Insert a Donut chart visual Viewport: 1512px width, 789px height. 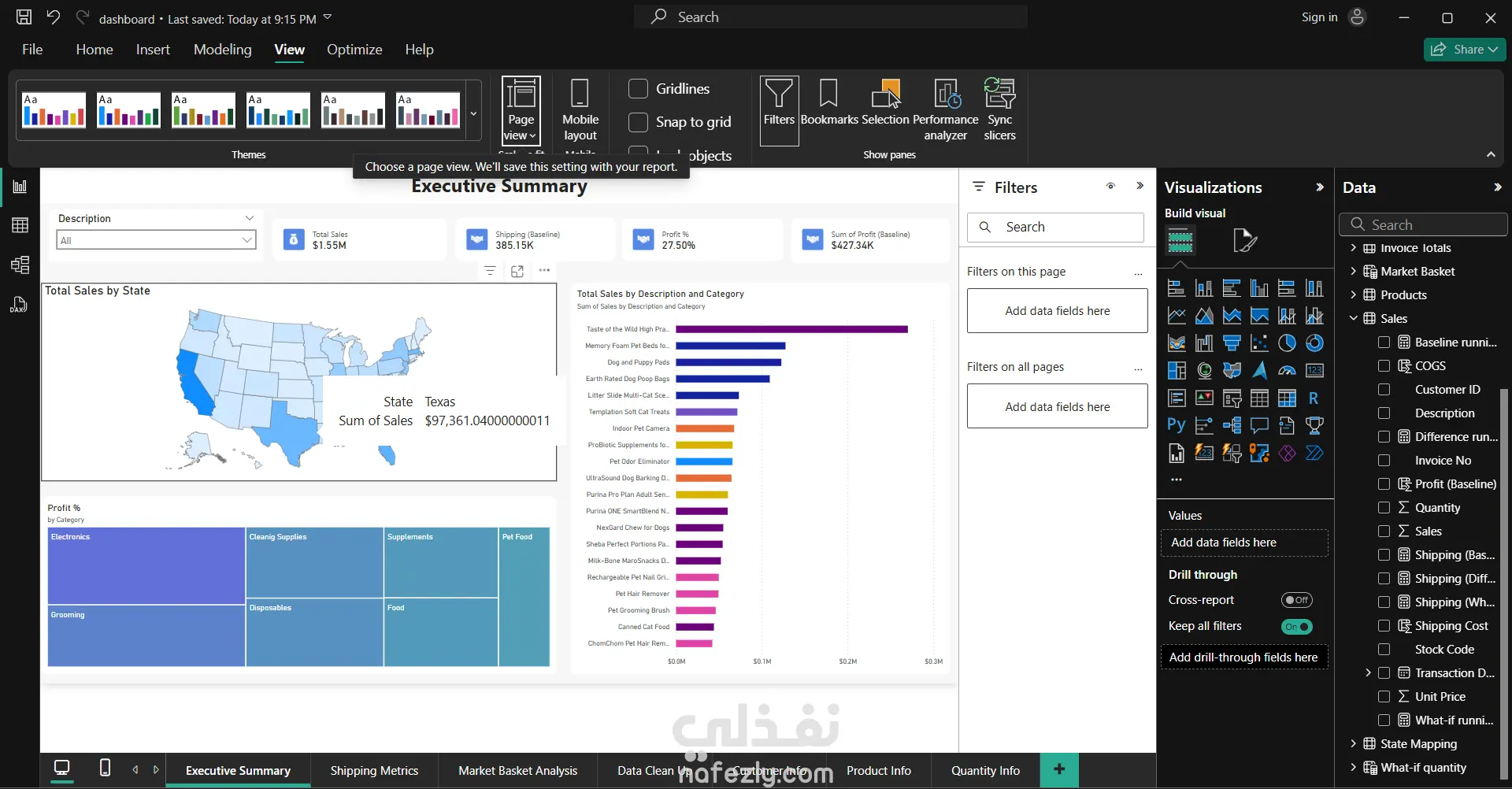point(1314,343)
